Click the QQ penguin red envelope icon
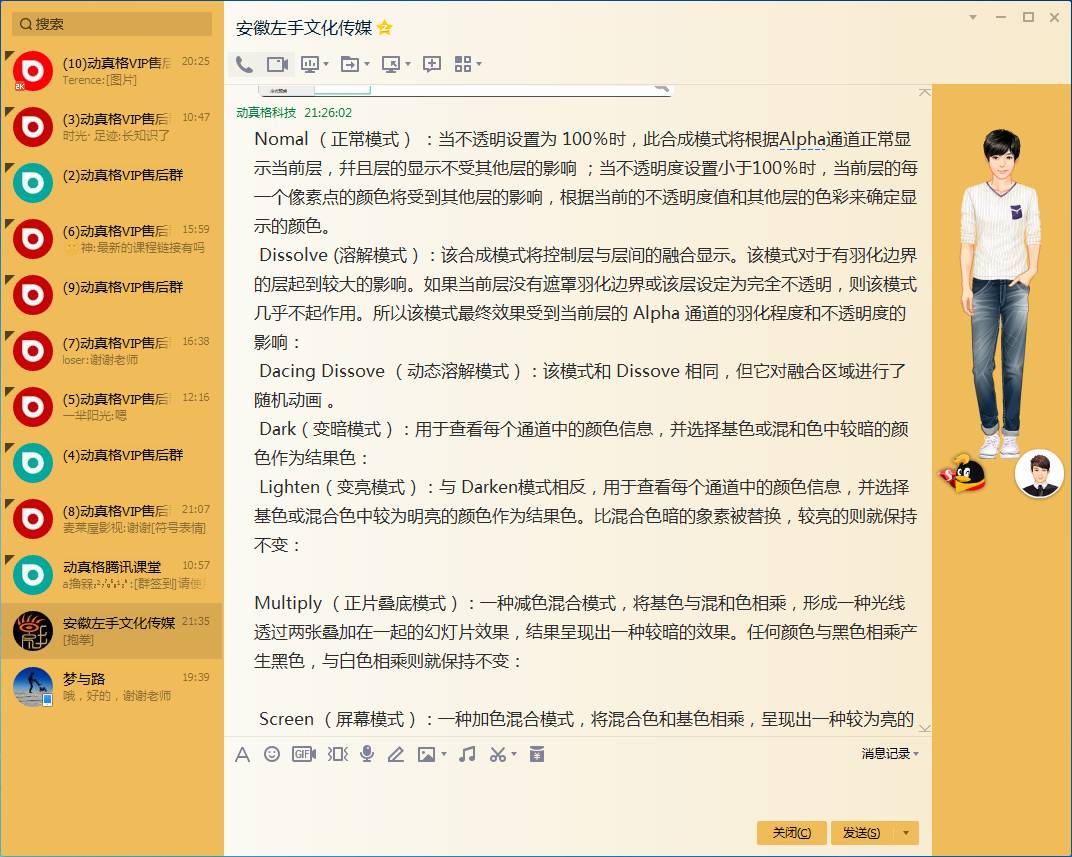Image resolution: width=1072 pixels, height=857 pixels. tap(963, 473)
